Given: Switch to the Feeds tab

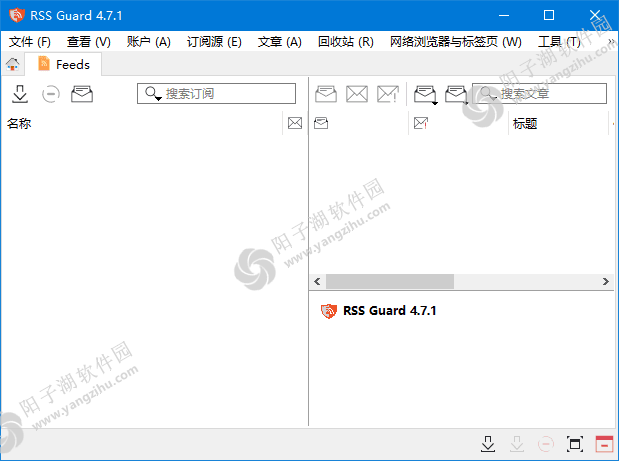Looking at the screenshot, I should [64, 64].
